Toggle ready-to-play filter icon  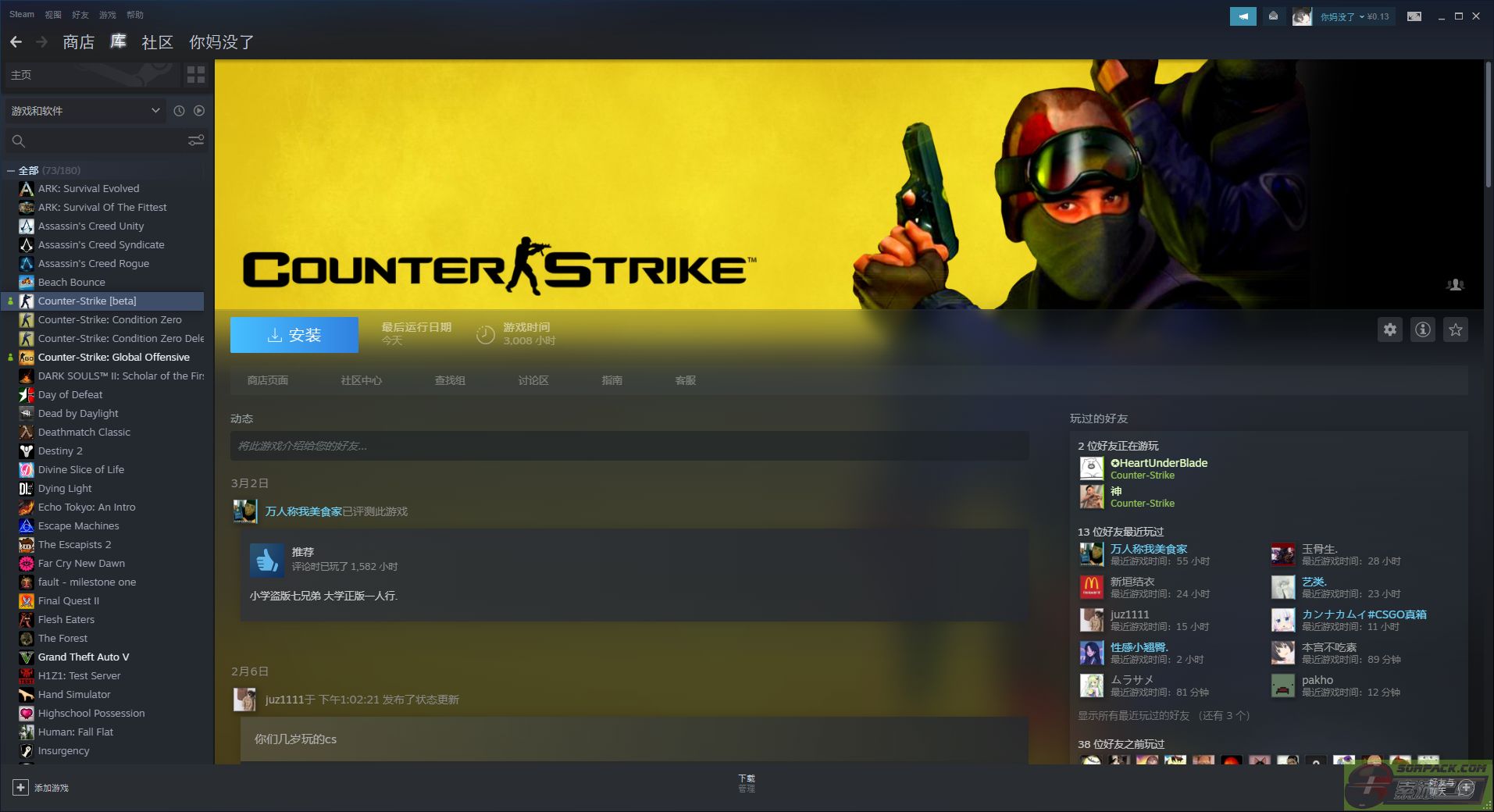(199, 111)
